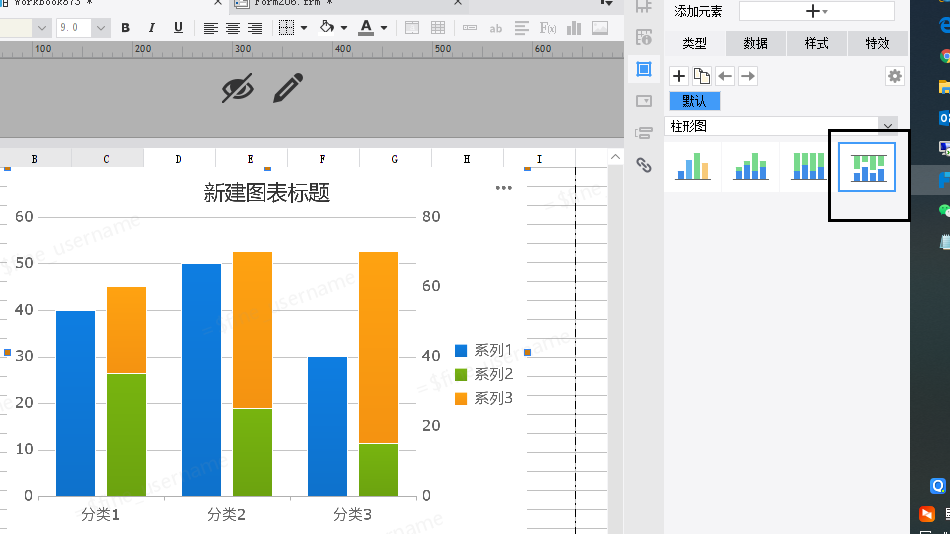Expand the font size dropdown
The width and height of the screenshot is (950, 534).
pyautogui.click(x=101, y=28)
